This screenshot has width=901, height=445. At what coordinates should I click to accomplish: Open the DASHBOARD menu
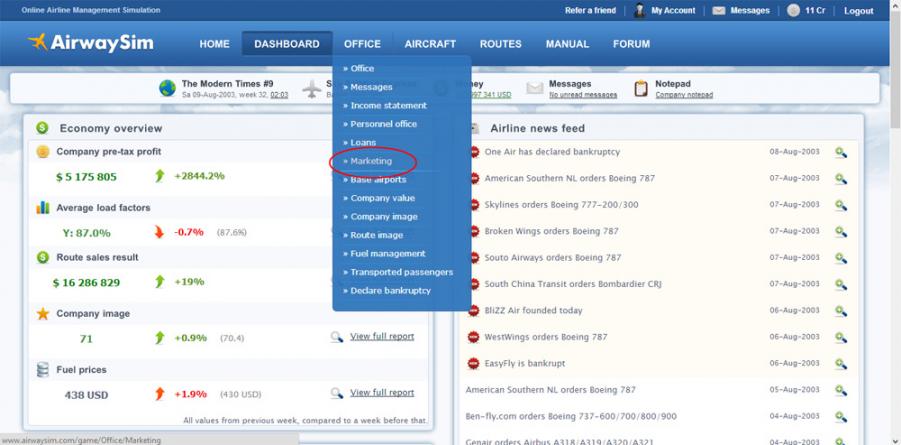pyautogui.click(x=287, y=44)
